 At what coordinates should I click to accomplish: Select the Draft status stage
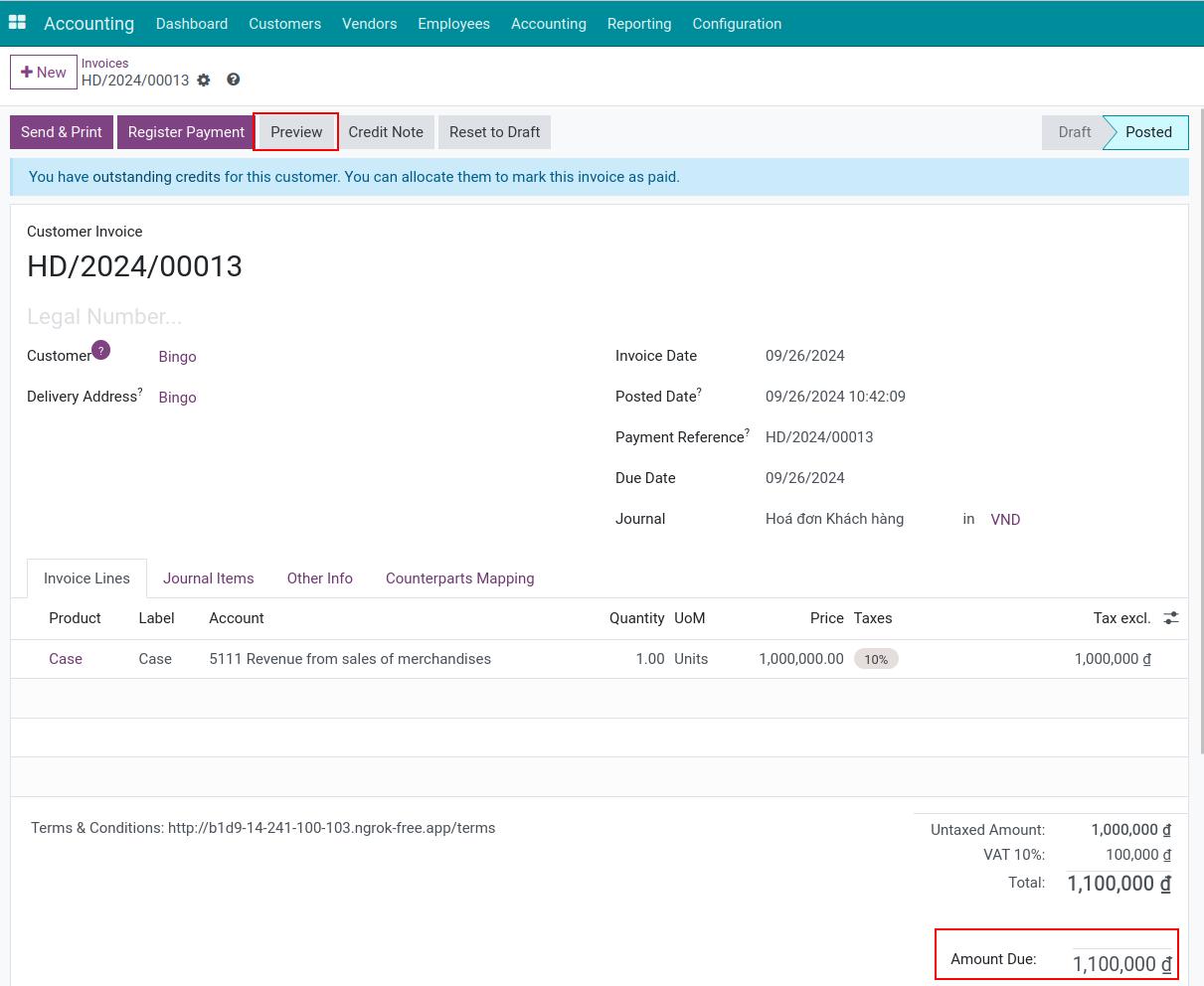1074,132
